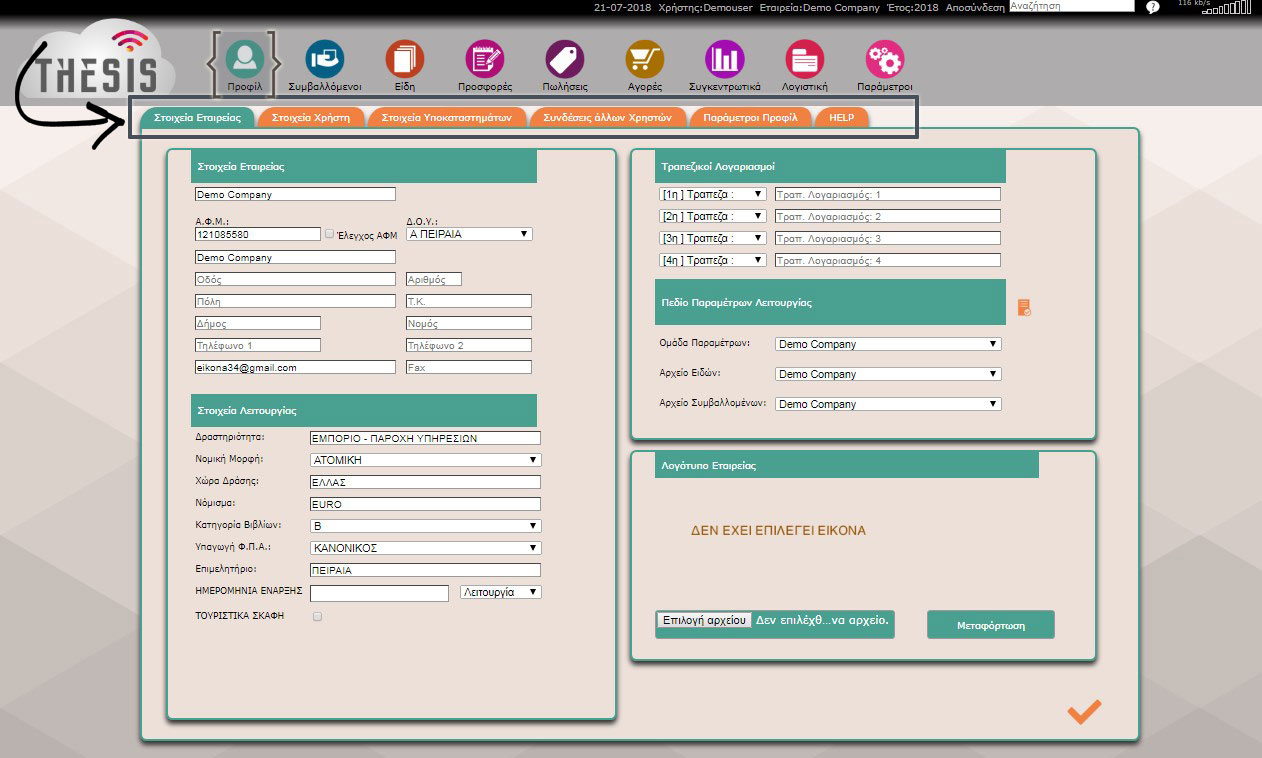Click the orange document icon beside Πεδίο Παραμέτρων
Viewport: 1262px width, 758px height.
[1024, 308]
